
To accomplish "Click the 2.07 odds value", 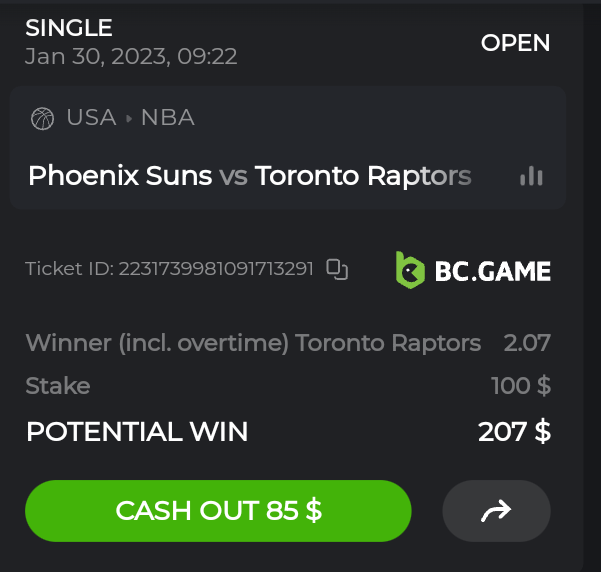I will (x=527, y=343).
